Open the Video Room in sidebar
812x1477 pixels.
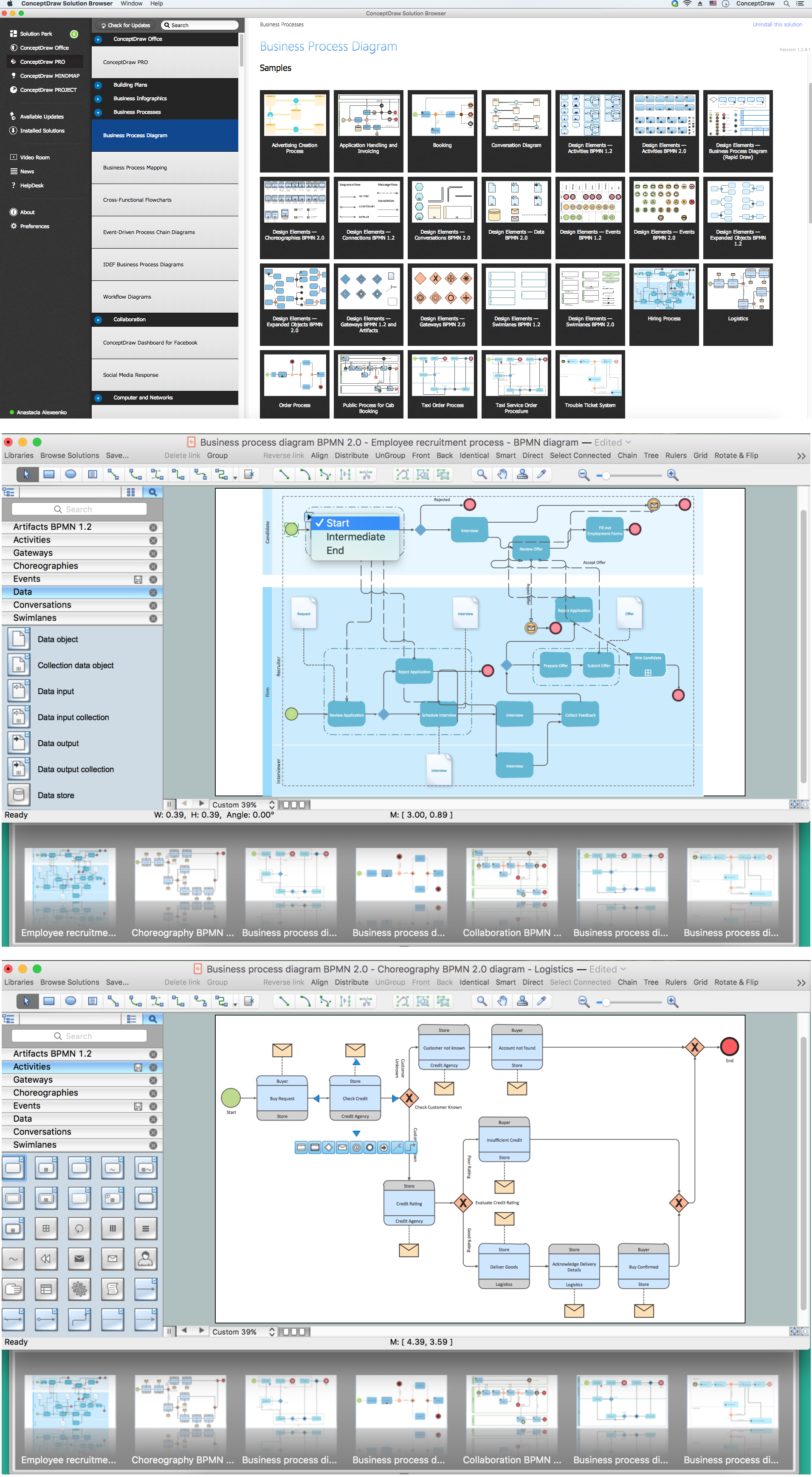click(x=34, y=157)
